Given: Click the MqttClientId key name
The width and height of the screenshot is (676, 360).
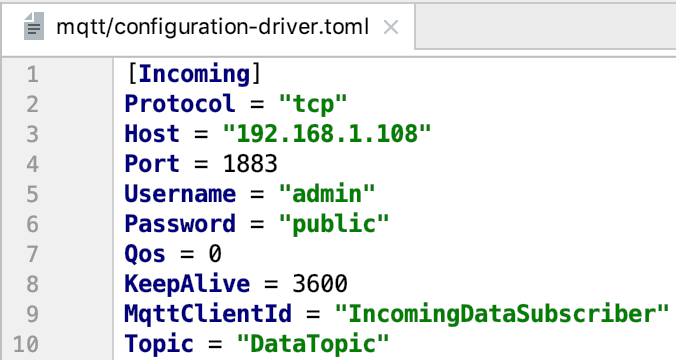Looking at the screenshot, I should 208,314.
